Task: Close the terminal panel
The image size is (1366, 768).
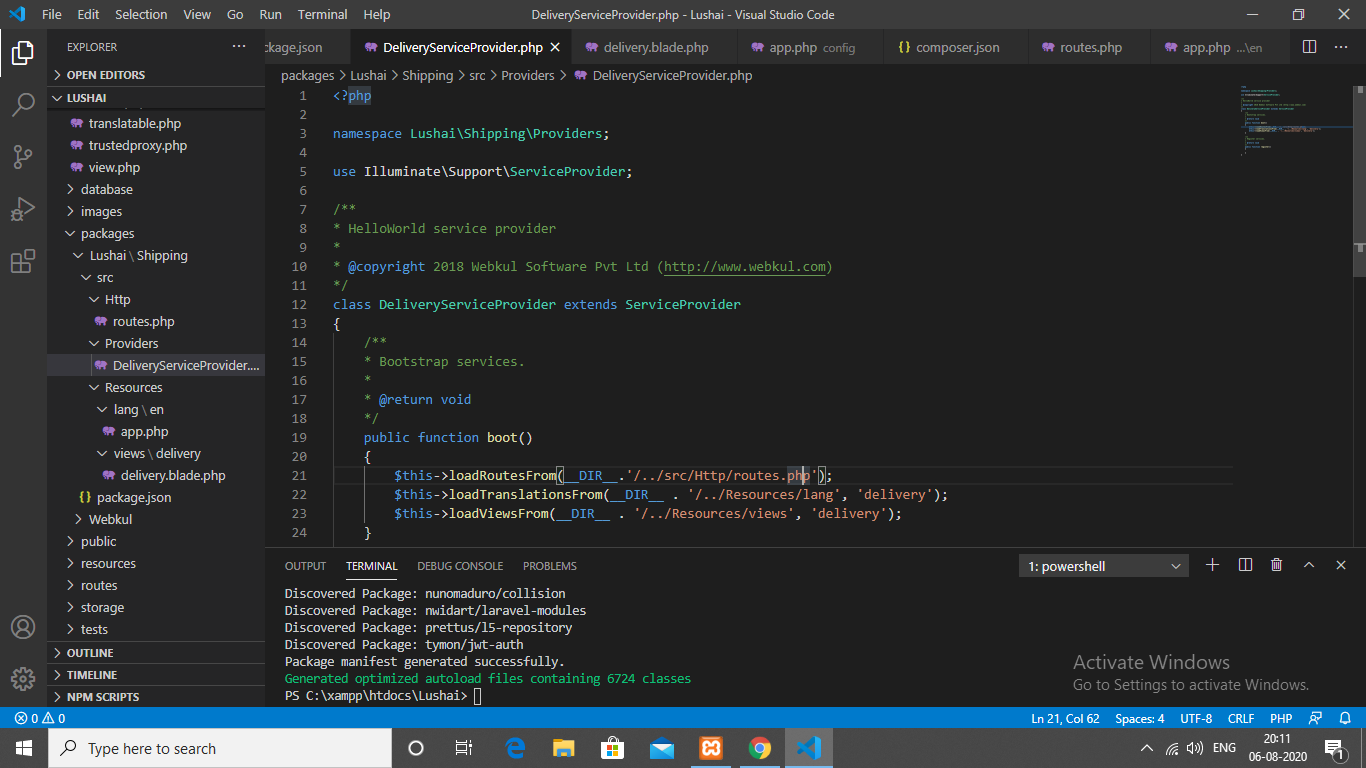Action: [1341, 565]
